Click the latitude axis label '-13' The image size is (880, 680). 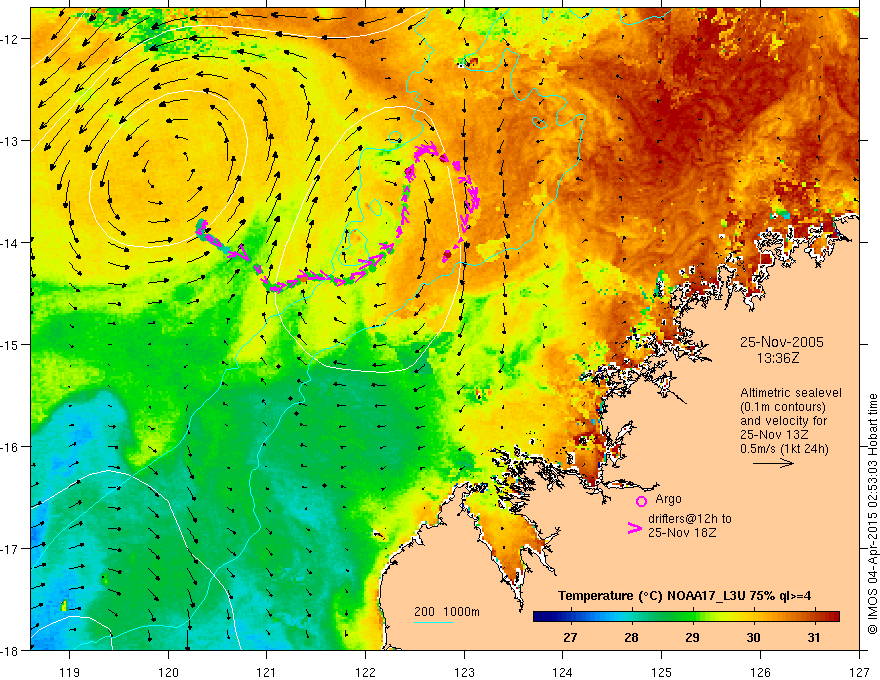(x=10, y=141)
